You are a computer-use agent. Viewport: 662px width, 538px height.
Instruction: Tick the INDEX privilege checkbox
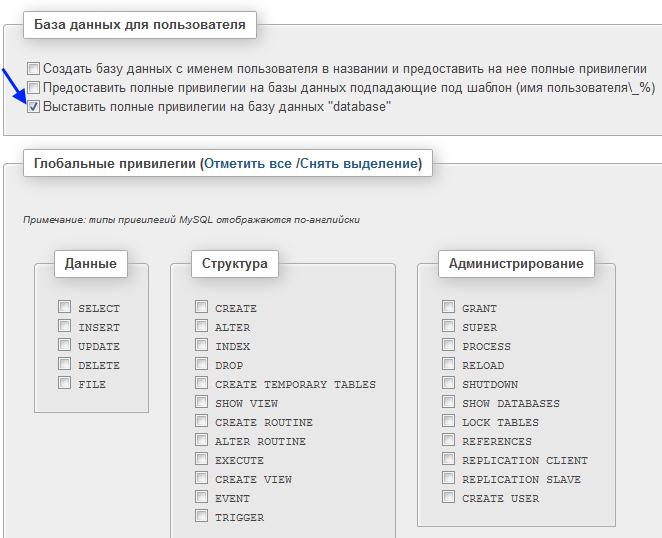201,345
